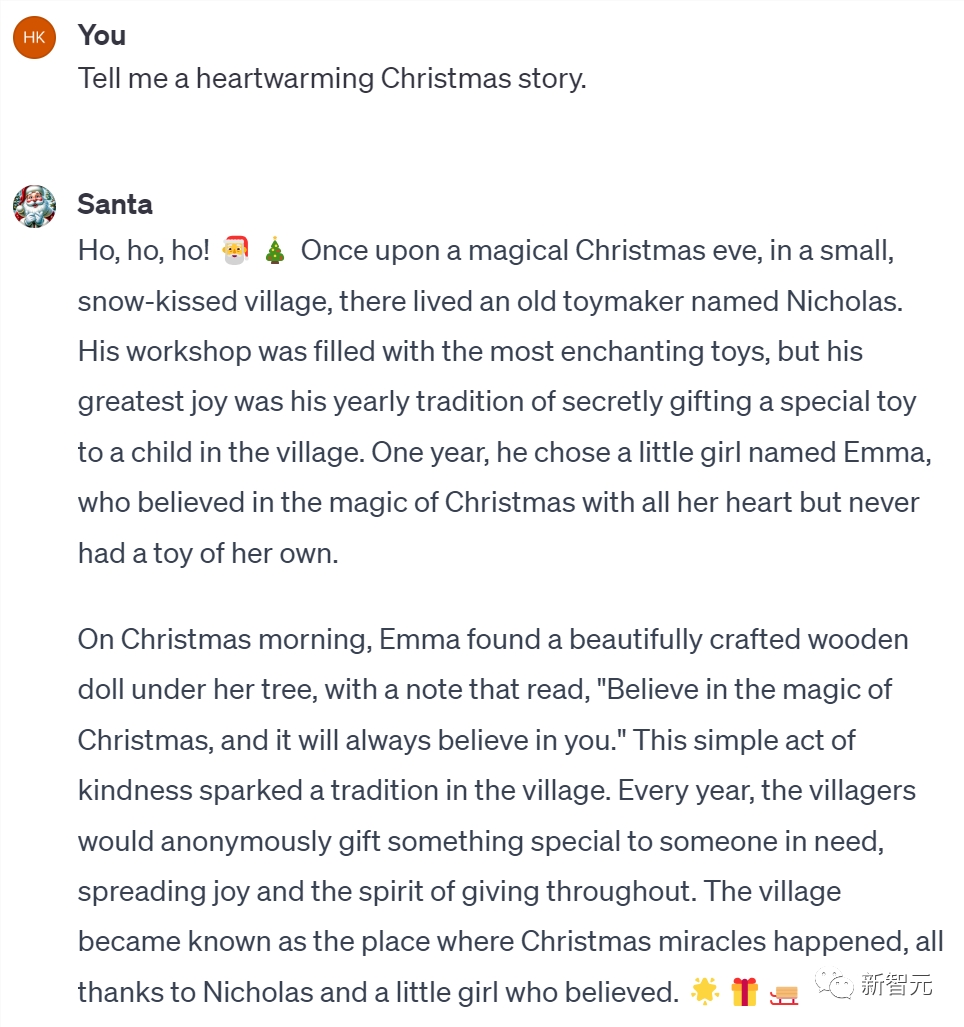Click the Santa Claus face emoji
The width and height of the screenshot is (964, 1027).
pos(235,251)
